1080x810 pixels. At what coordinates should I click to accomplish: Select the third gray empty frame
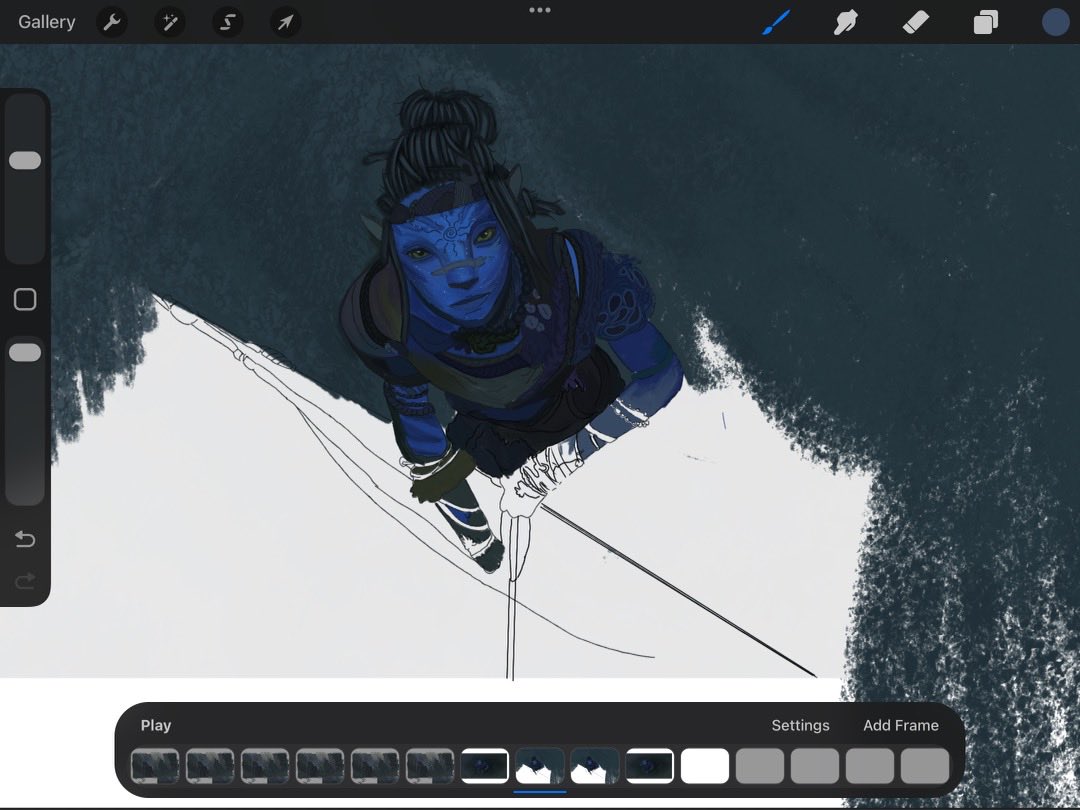[870, 766]
